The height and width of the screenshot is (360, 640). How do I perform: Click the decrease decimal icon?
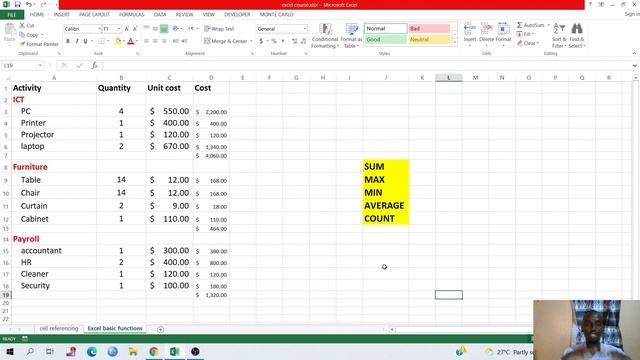coord(303,41)
